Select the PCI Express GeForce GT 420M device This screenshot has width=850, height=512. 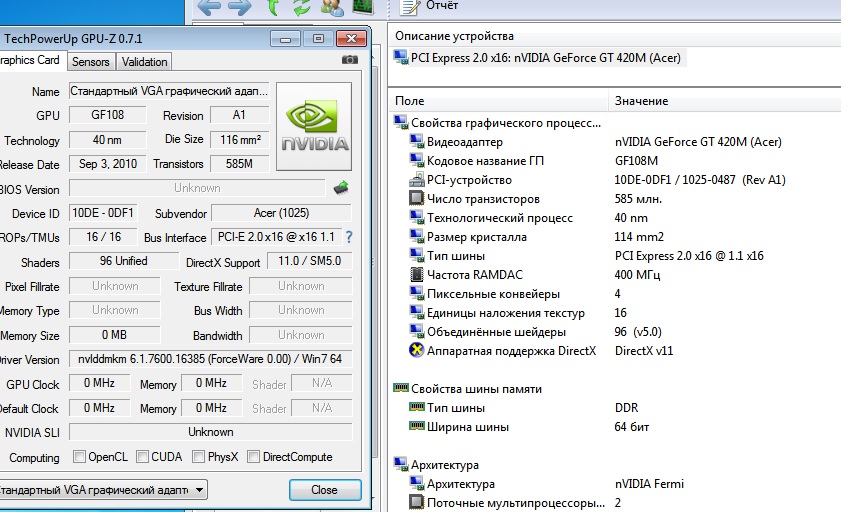[x=538, y=58]
